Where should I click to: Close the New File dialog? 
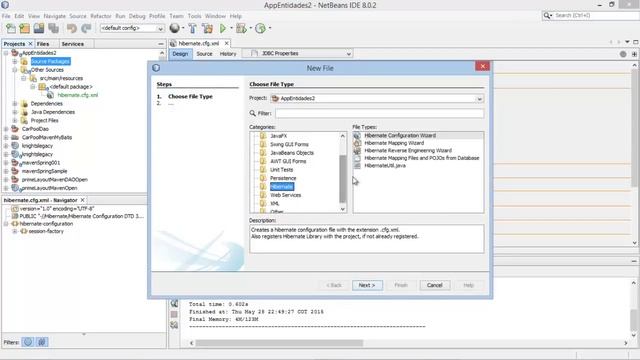coord(482,66)
